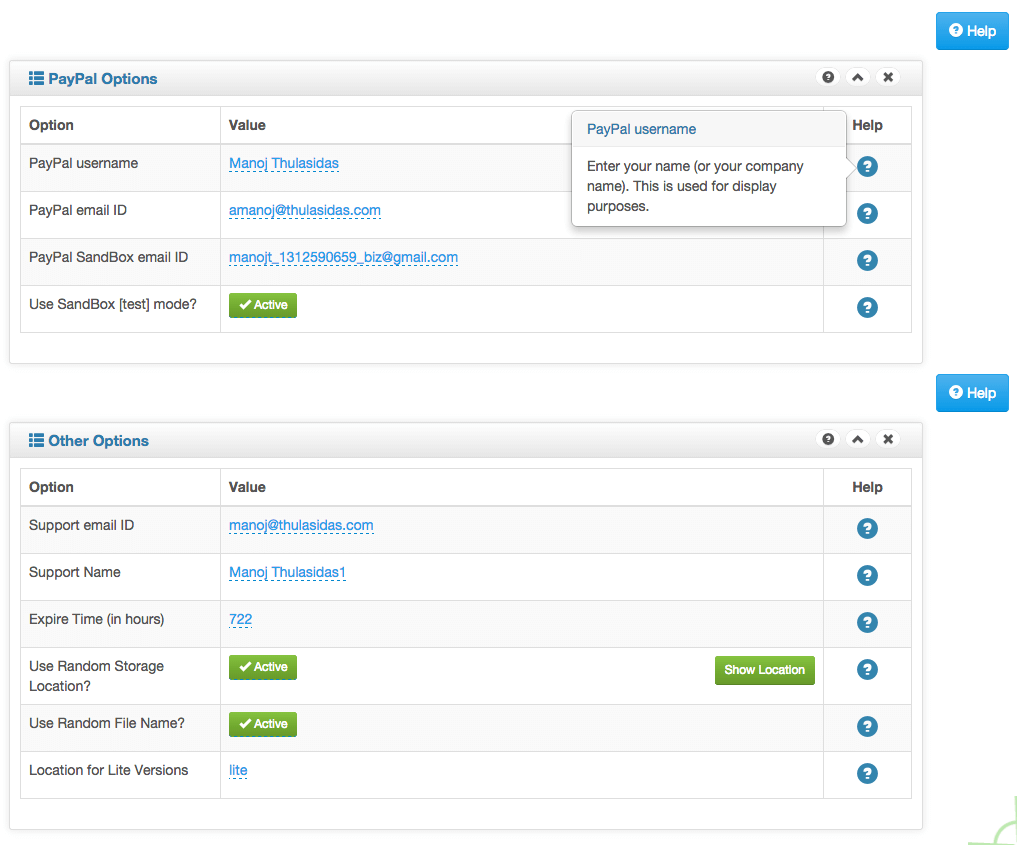Toggle Use SandBox test mode Active button
The height and width of the screenshot is (845, 1017).
tap(263, 305)
